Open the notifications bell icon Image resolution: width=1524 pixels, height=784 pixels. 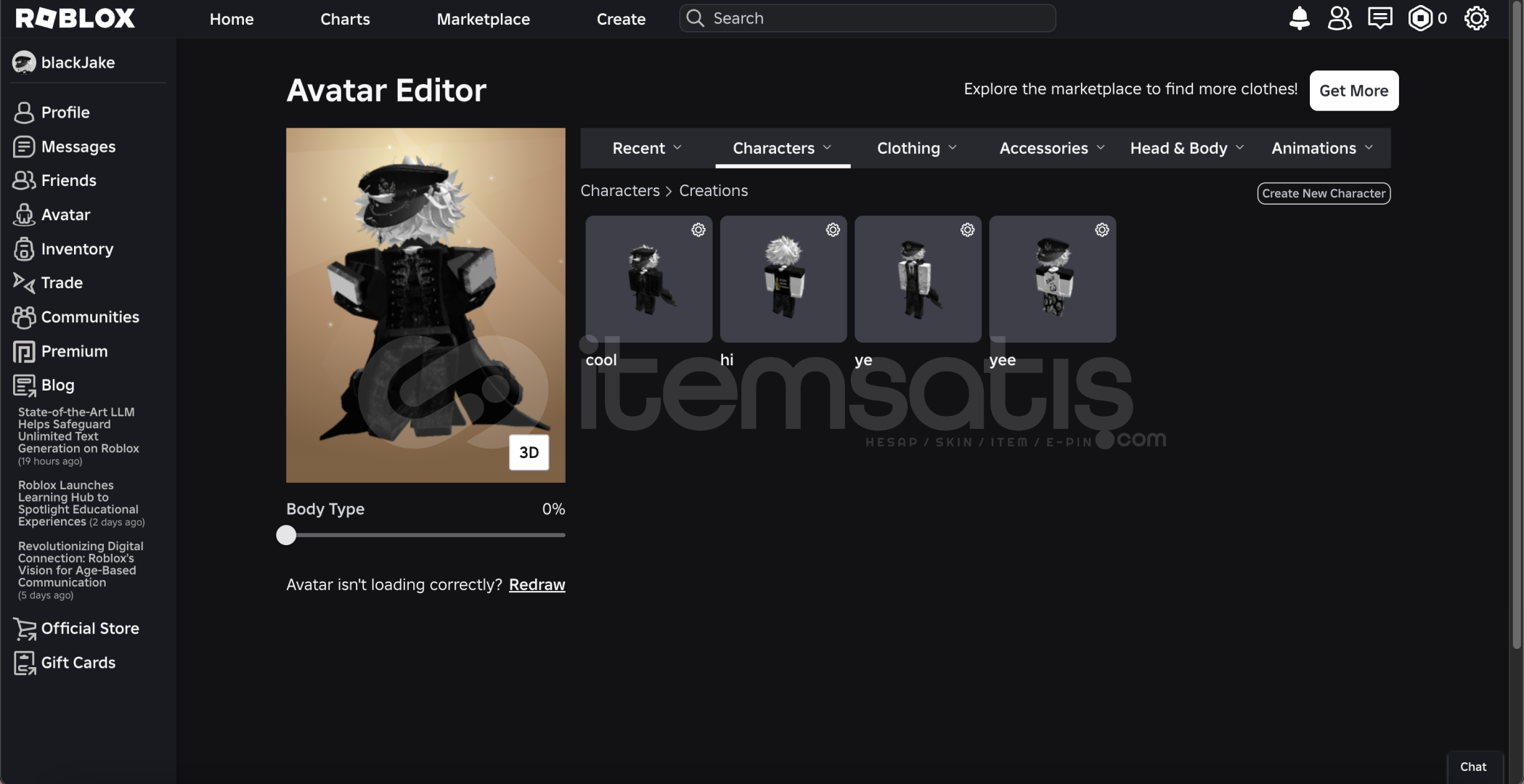1299,18
